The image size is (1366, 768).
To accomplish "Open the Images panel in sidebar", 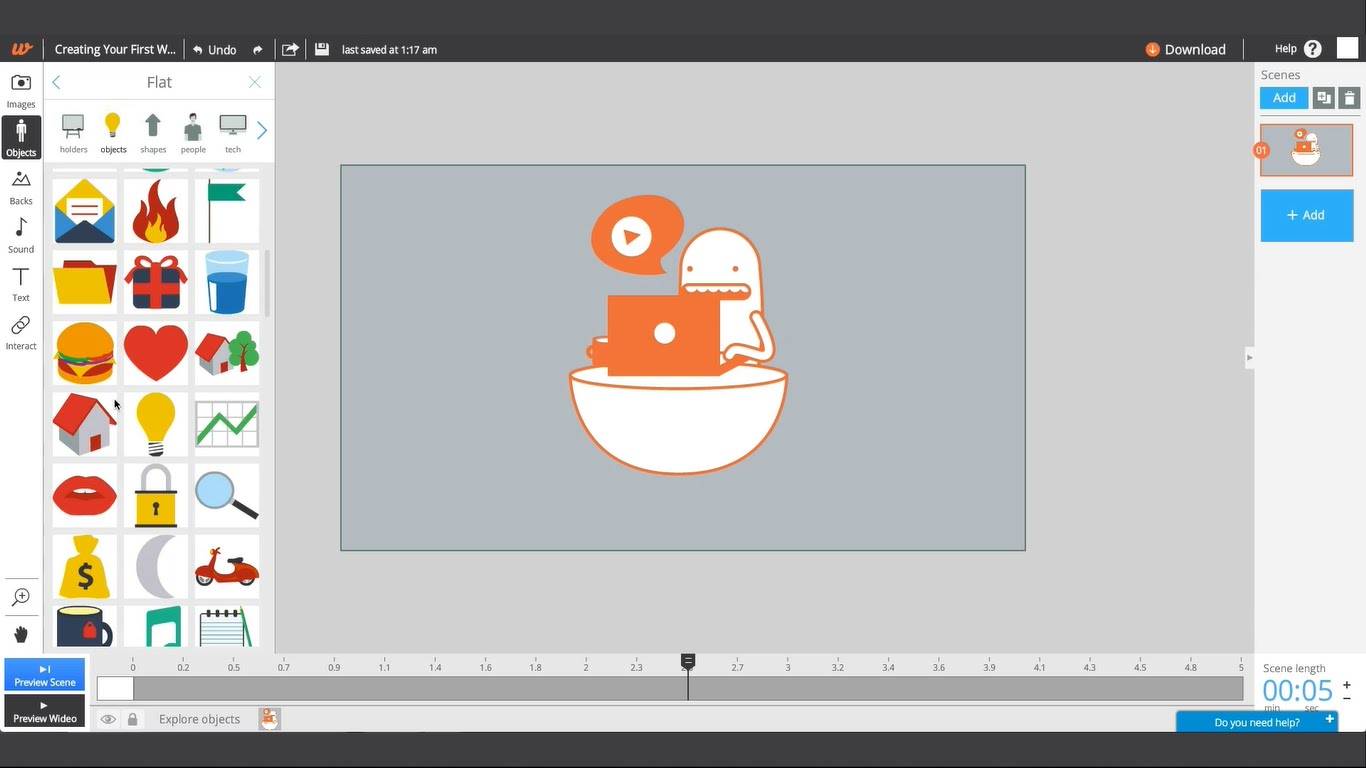I will click(21, 90).
